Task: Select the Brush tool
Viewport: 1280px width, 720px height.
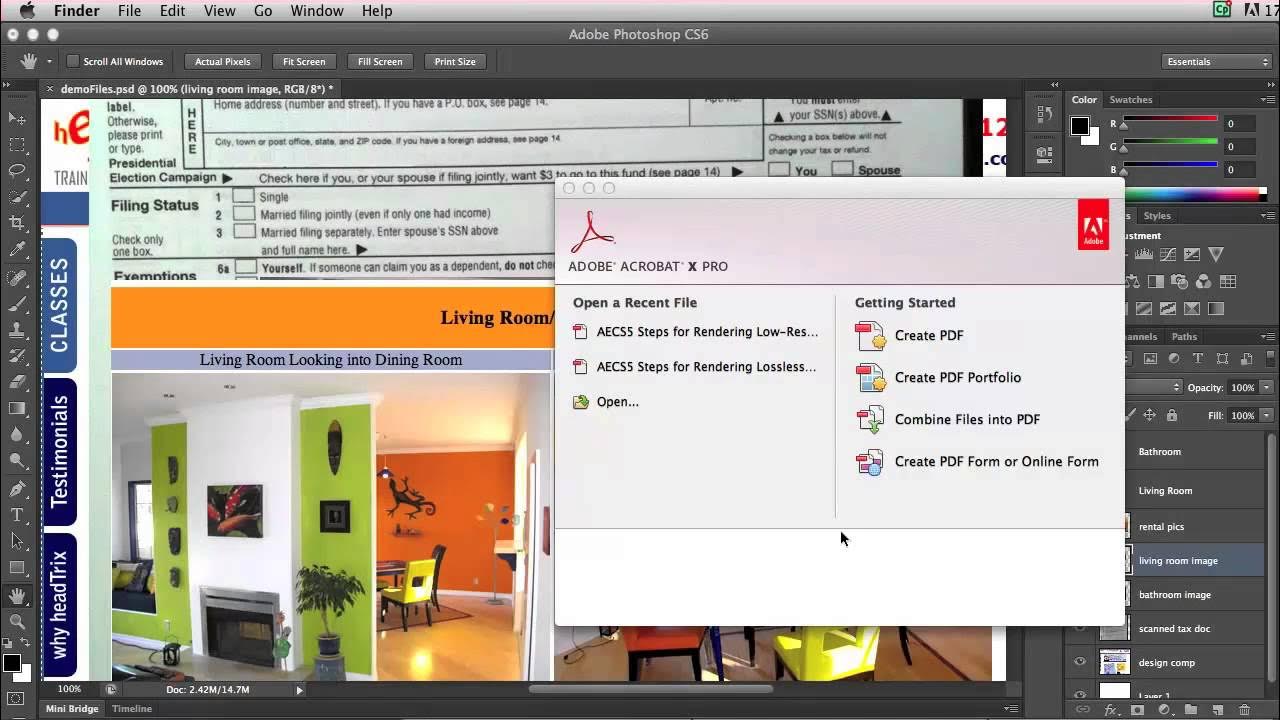Action: tap(17, 303)
